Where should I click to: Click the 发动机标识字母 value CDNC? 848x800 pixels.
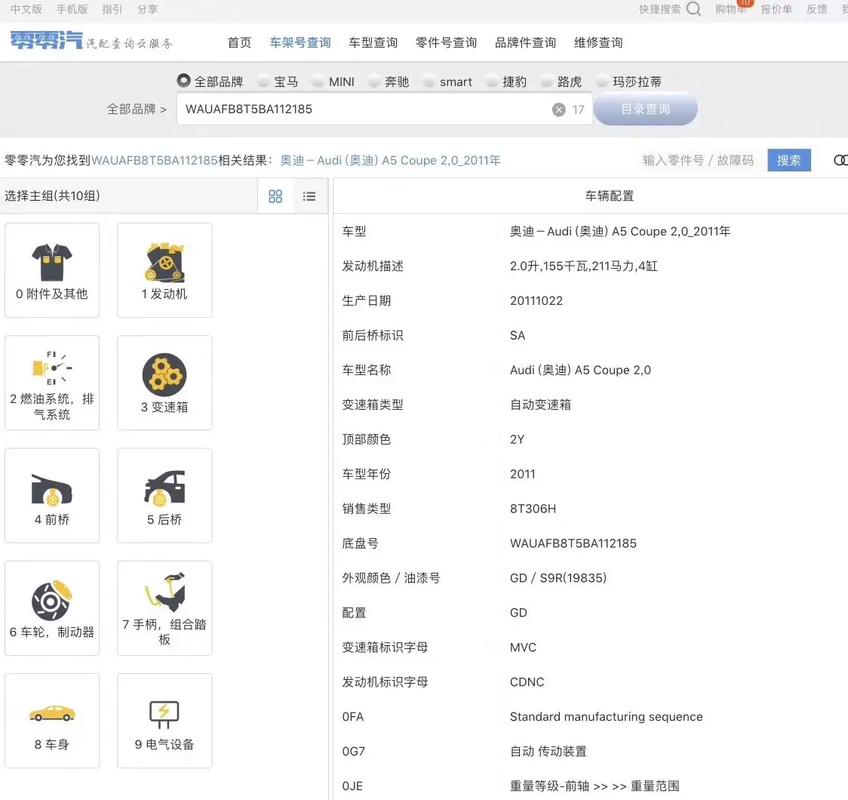coord(527,682)
